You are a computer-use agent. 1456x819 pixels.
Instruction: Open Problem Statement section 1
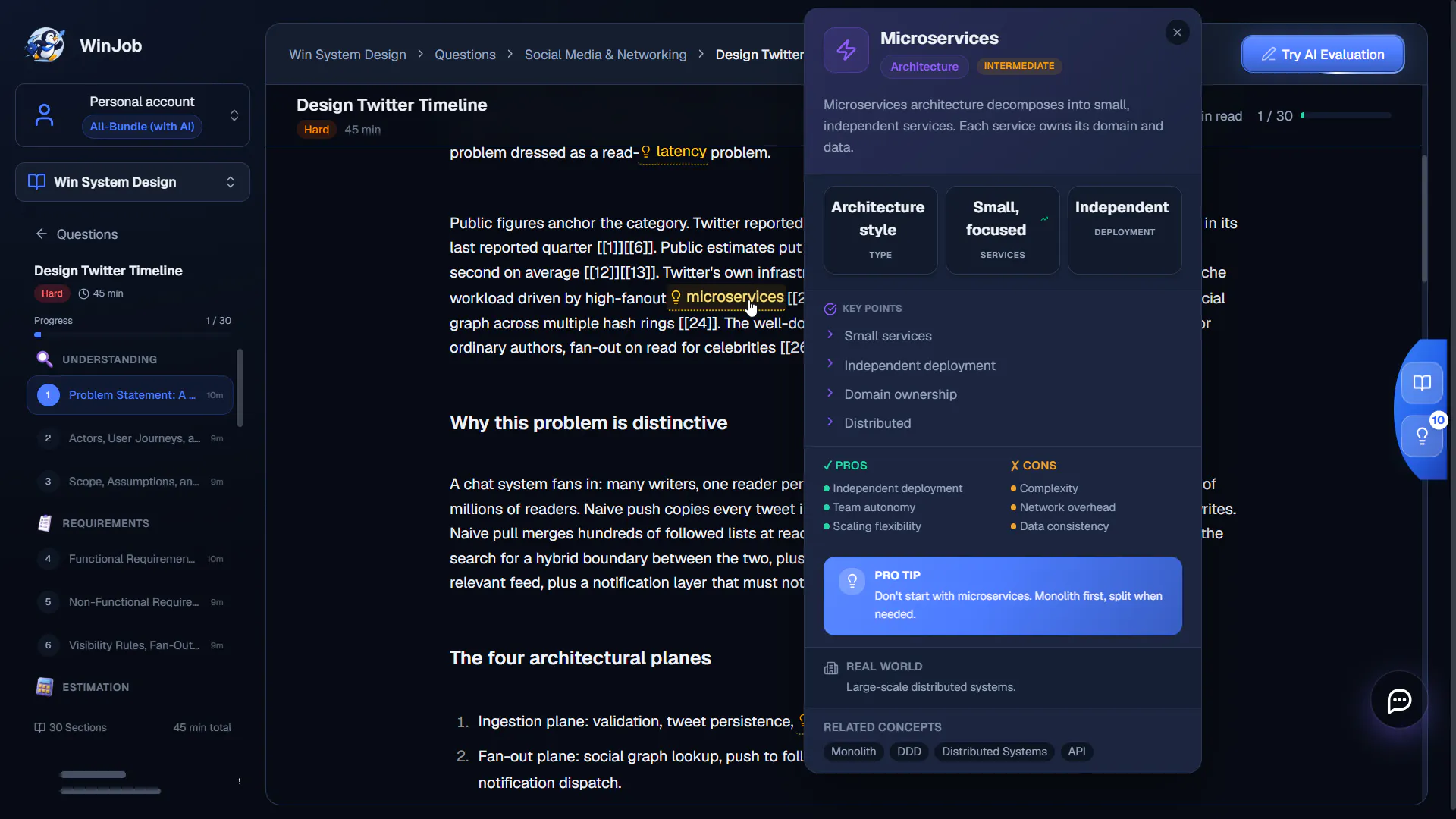pos(130,395)
